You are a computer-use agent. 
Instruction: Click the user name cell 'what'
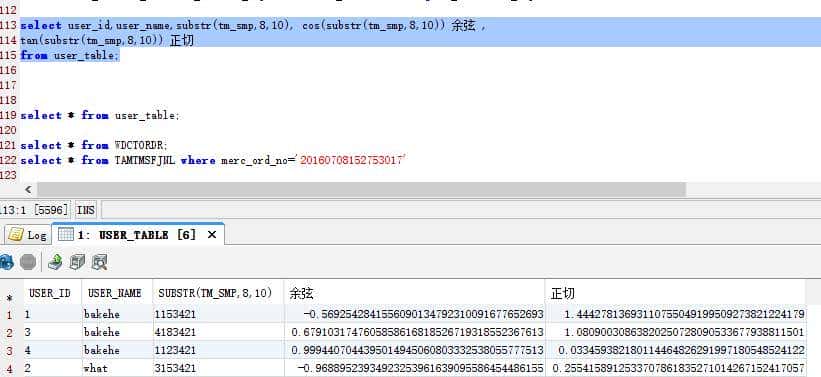[x=117, y=368]
